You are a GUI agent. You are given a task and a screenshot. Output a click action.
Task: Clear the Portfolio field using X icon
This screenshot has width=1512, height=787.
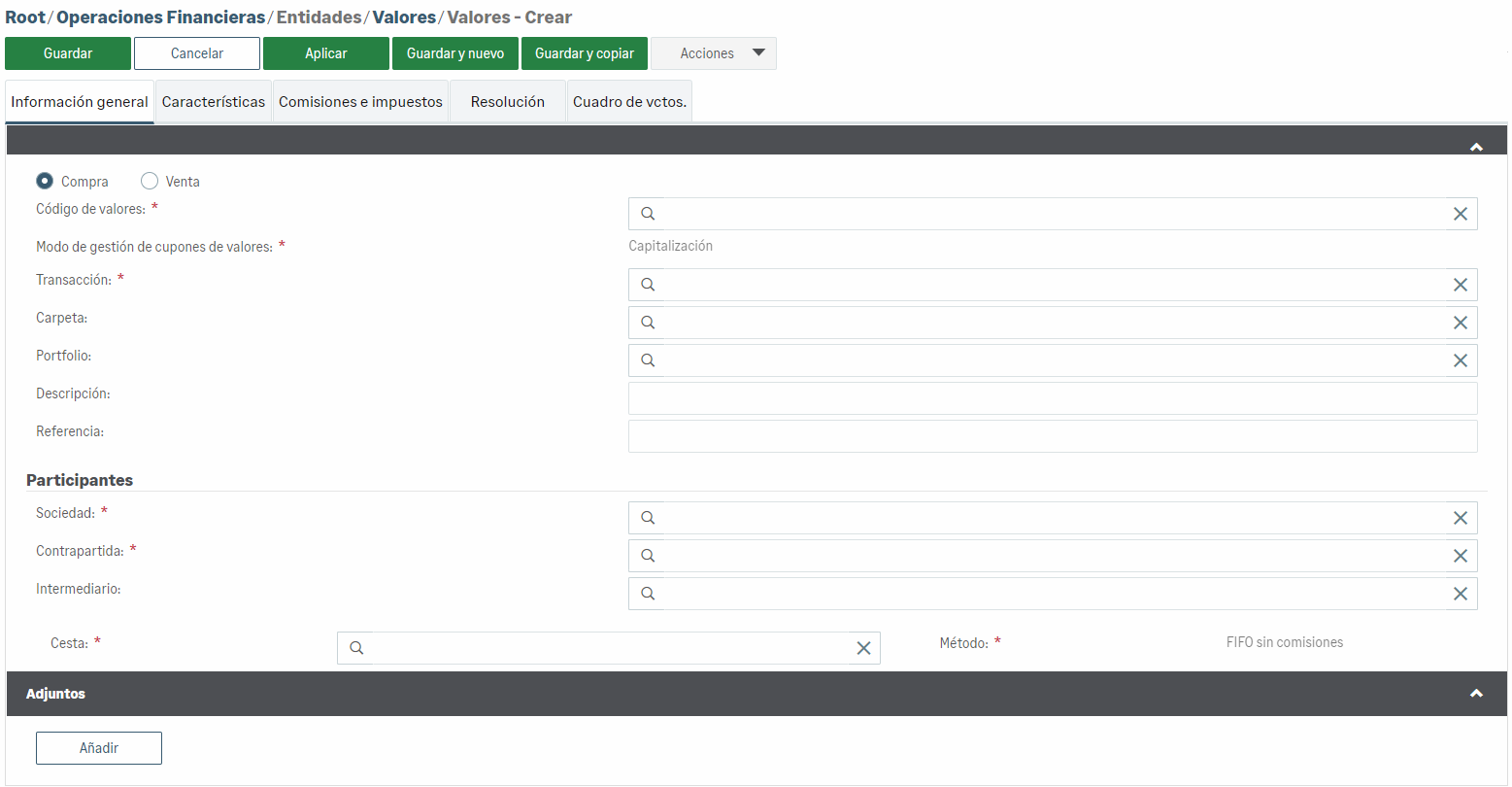click(1460, 360)
